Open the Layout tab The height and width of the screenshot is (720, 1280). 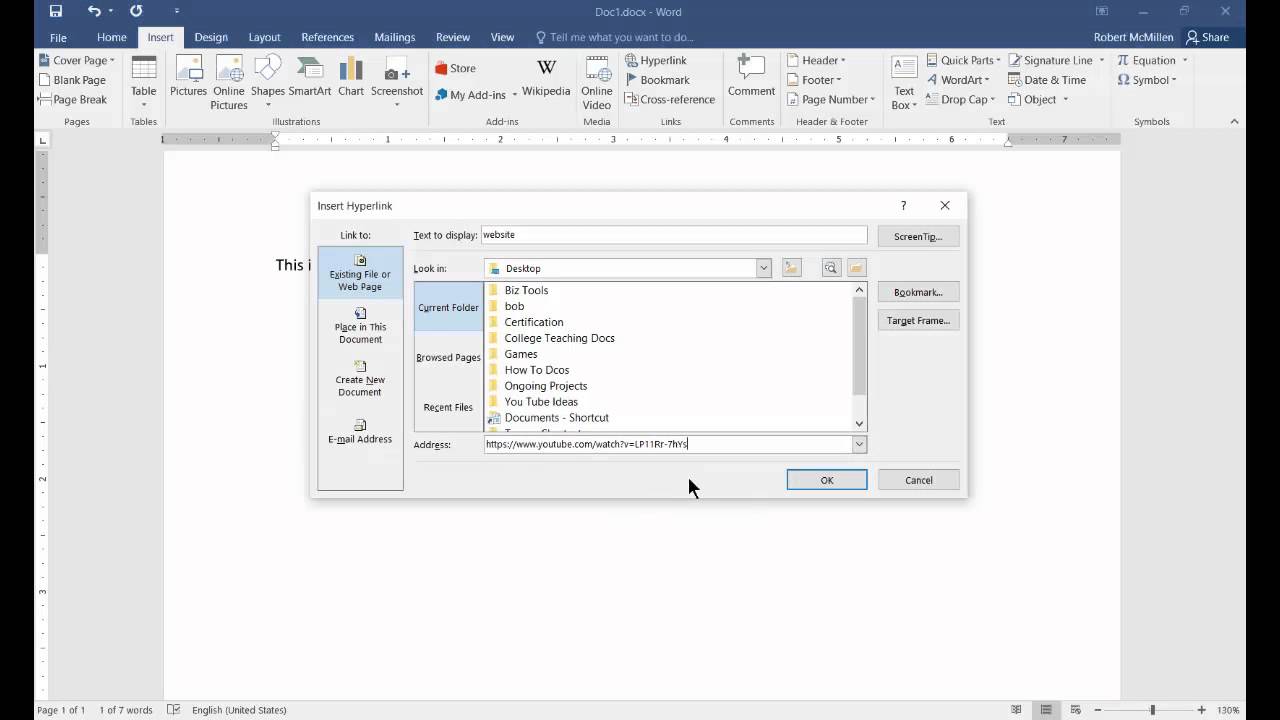pos(264,37)
